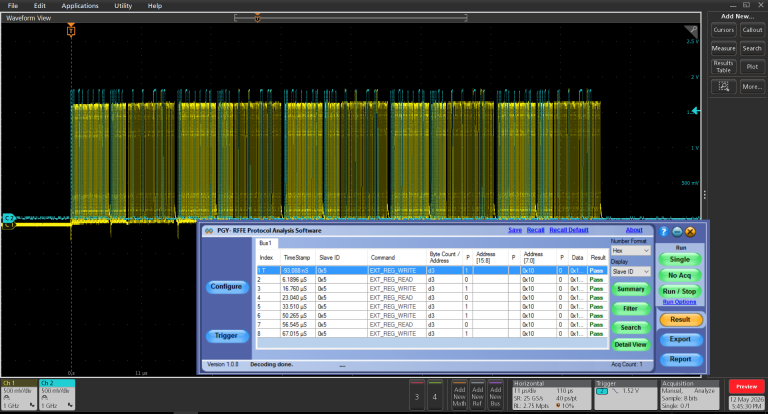This screenshot has width=768, height=414.
Task: Open the Run Options link
Action: coord(679,302)
